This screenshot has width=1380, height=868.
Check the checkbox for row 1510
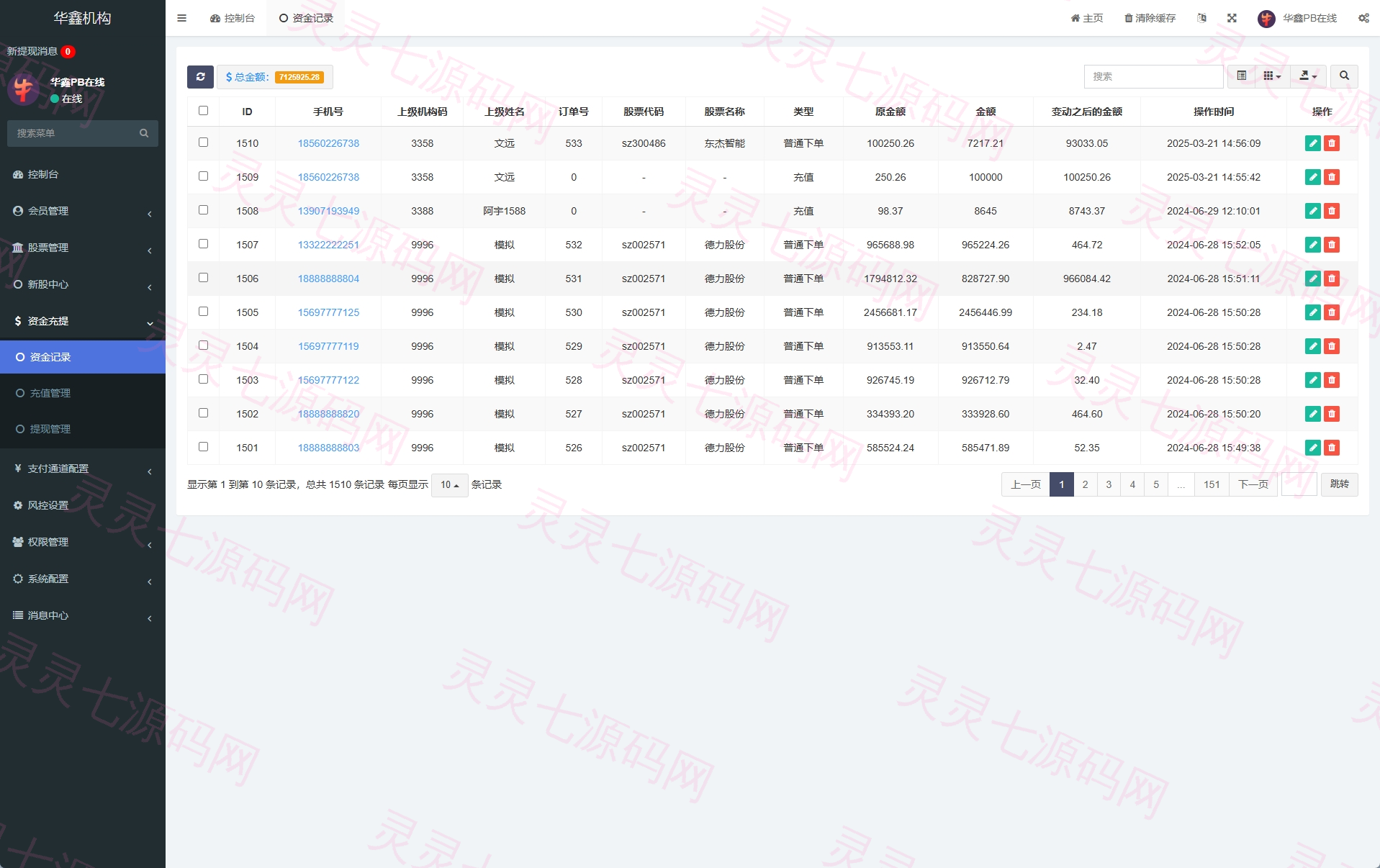(x=203, y=143)
